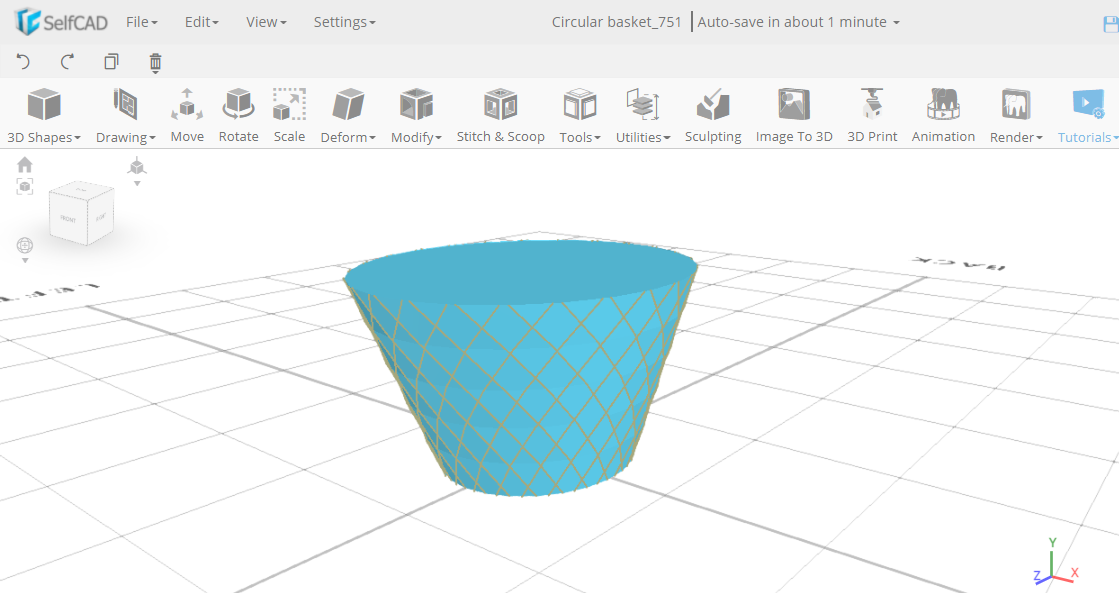Select the blue basket model in viewport
The width and height of the screenshot is (1119, 593).
(x=520, y=368)
